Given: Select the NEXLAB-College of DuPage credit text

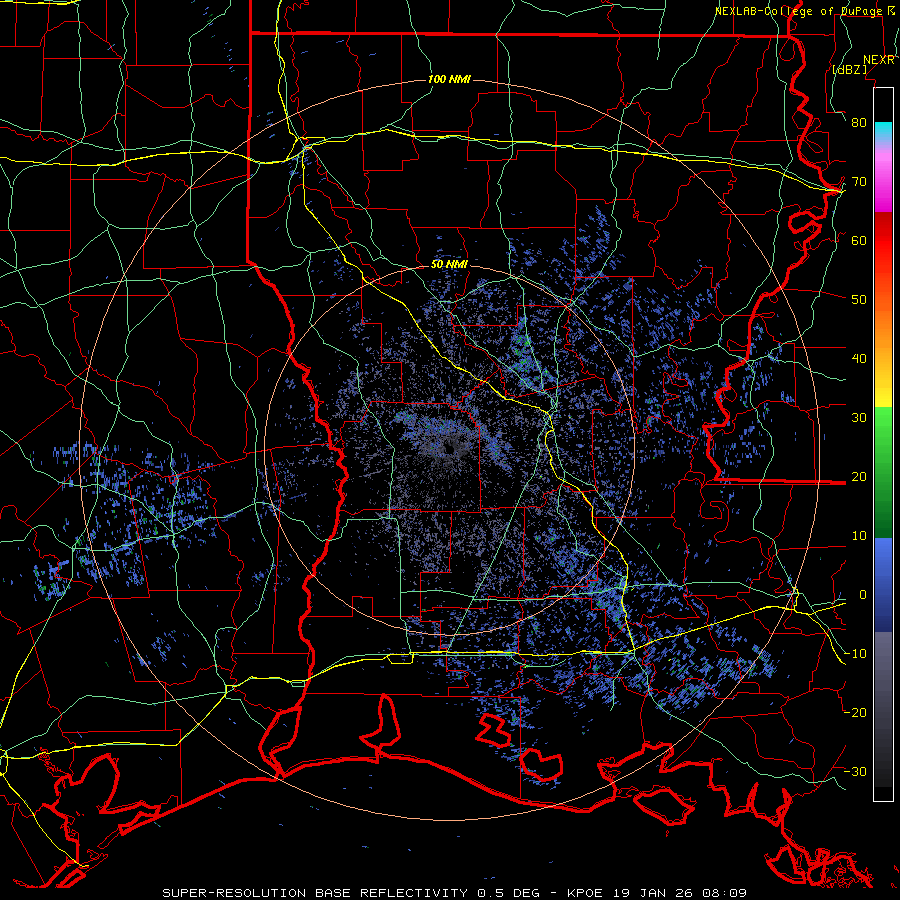Looking at the screenshot, I should pos(798,11).
